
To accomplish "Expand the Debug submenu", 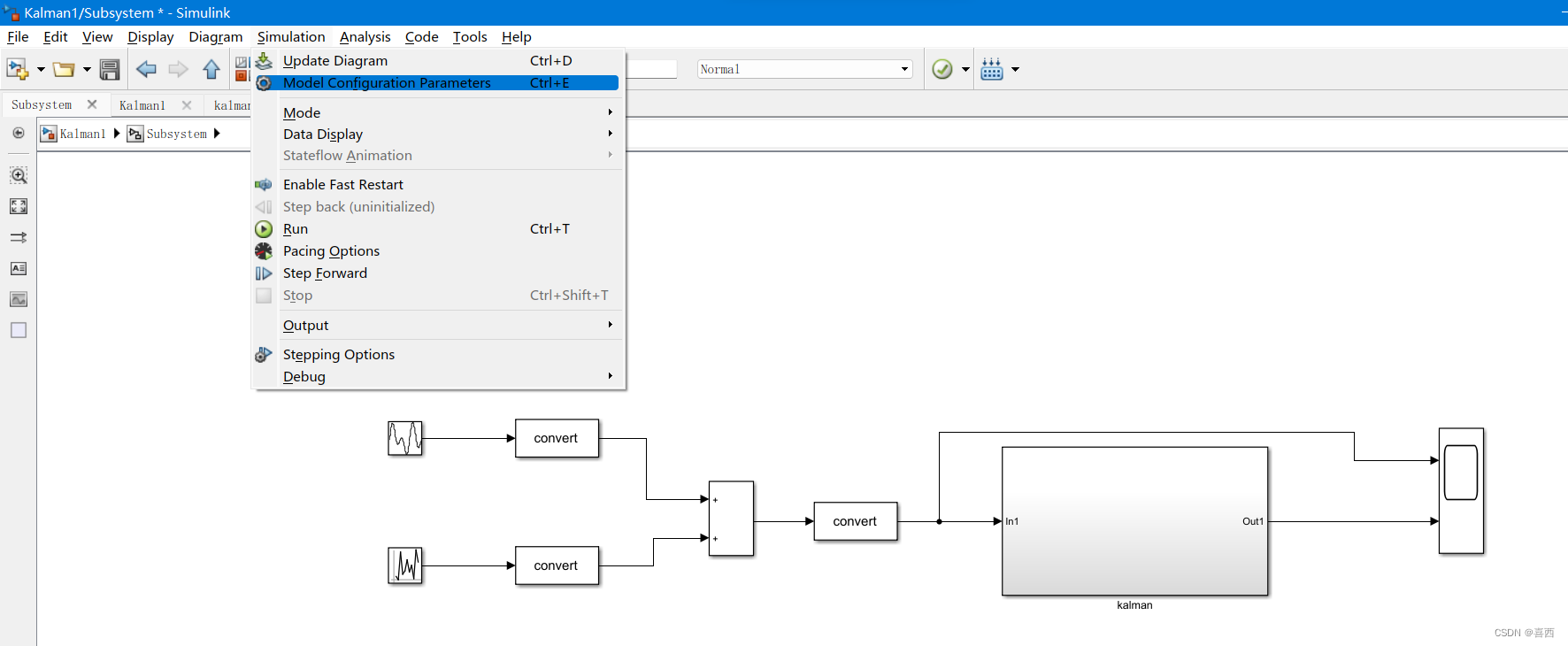I will point(438,376).
